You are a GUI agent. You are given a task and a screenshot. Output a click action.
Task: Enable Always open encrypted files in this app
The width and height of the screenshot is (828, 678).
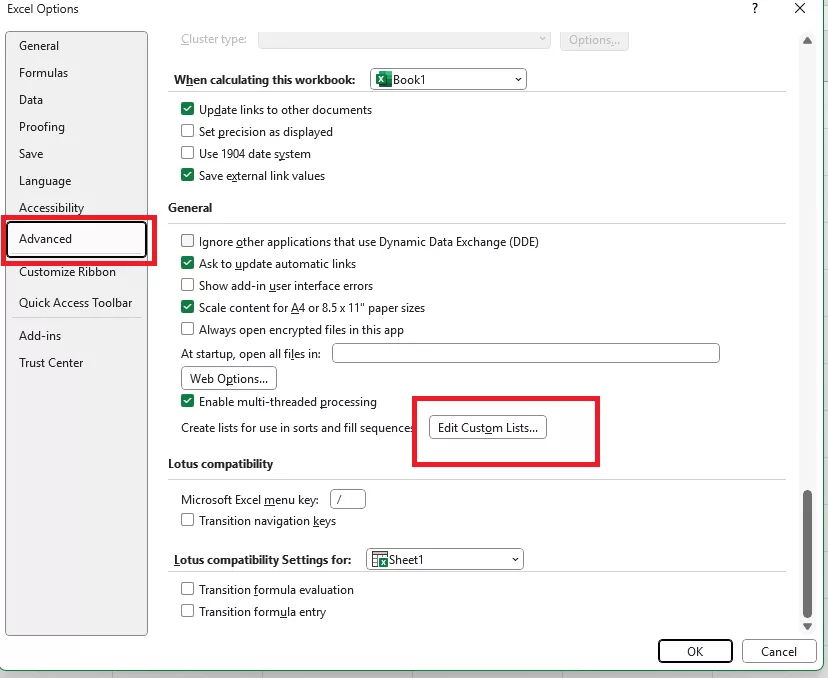pos(187,328)
